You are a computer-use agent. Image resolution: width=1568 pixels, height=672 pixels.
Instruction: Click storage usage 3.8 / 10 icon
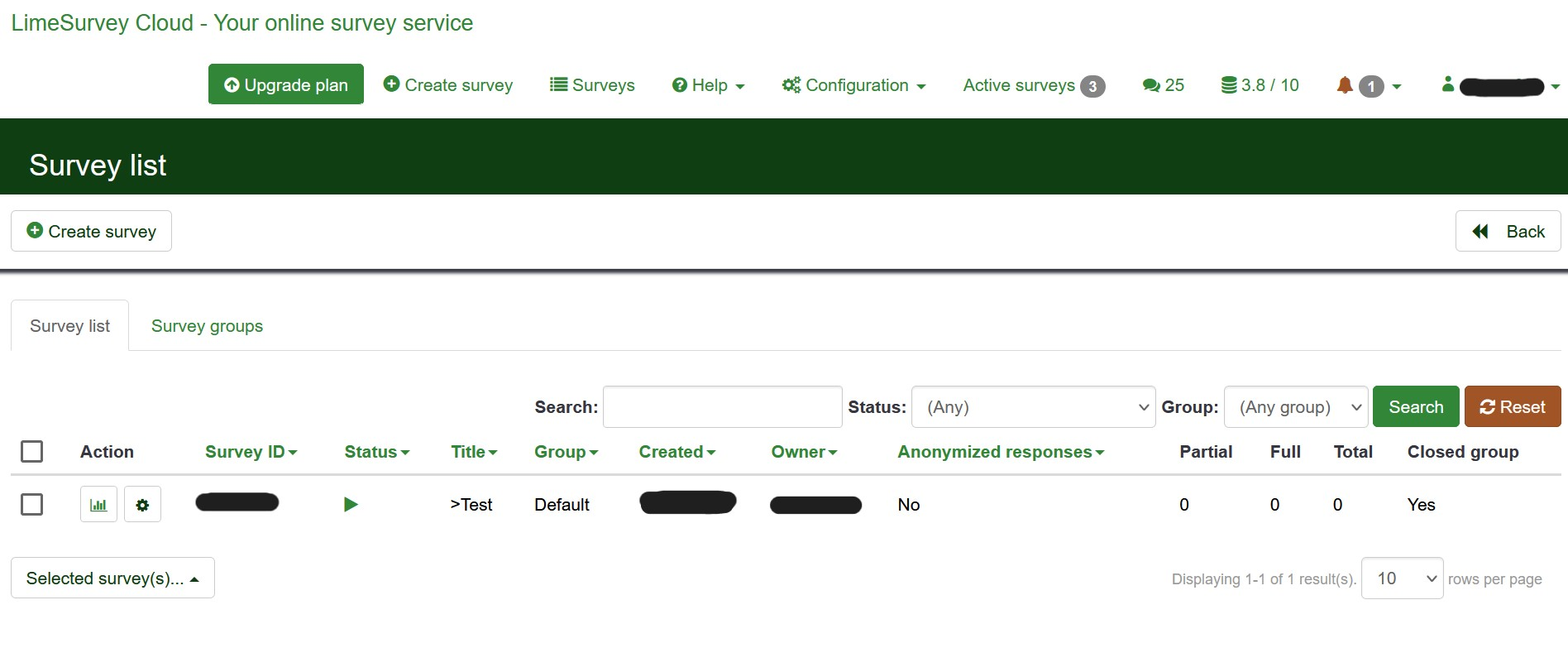pos(1260,85)
